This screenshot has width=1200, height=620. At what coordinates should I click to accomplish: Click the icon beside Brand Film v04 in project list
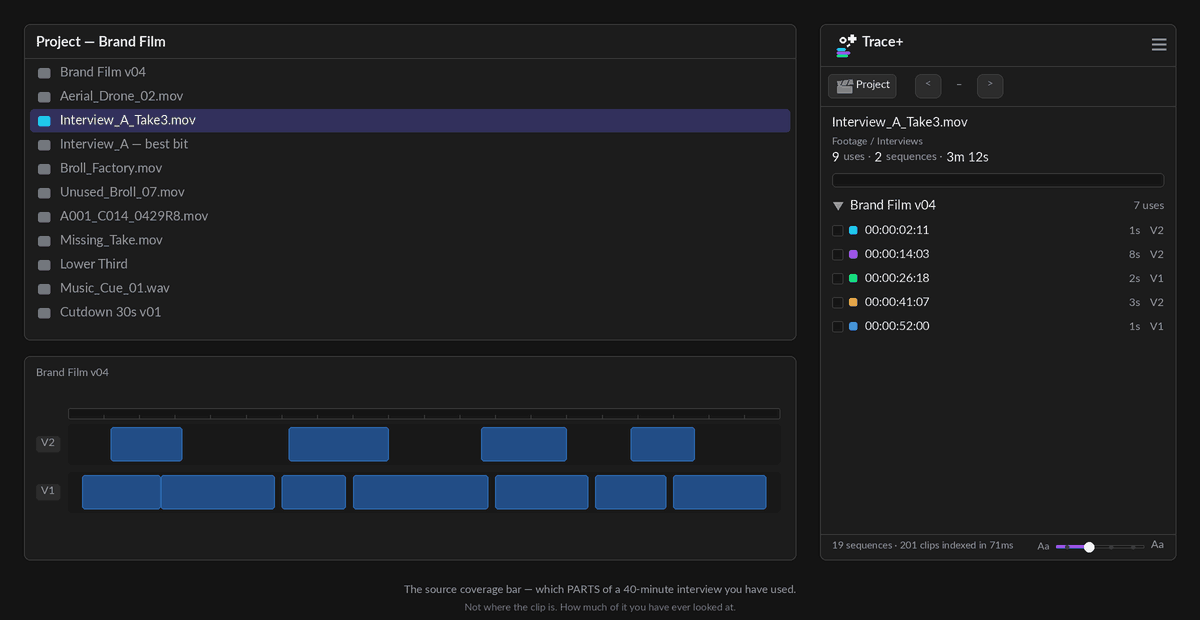click(44, 73)
